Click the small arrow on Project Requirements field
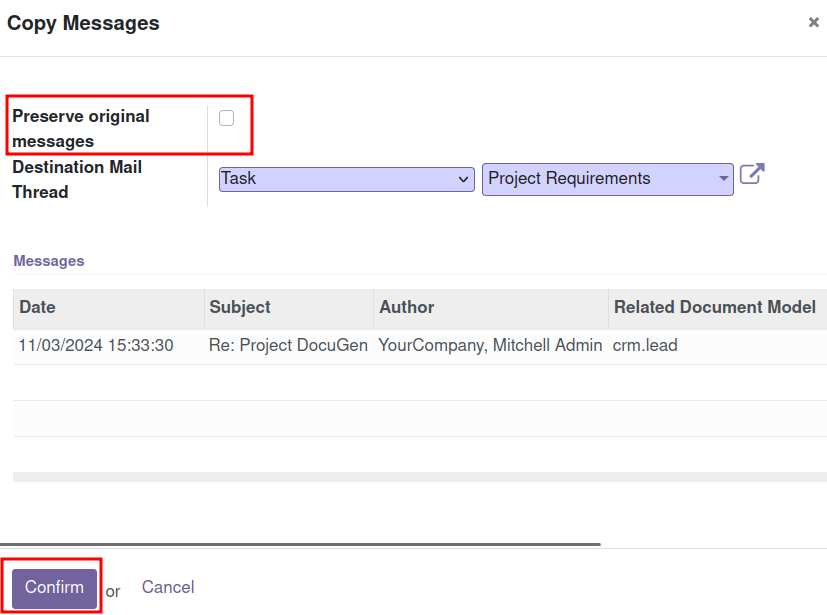 point(724,178)
